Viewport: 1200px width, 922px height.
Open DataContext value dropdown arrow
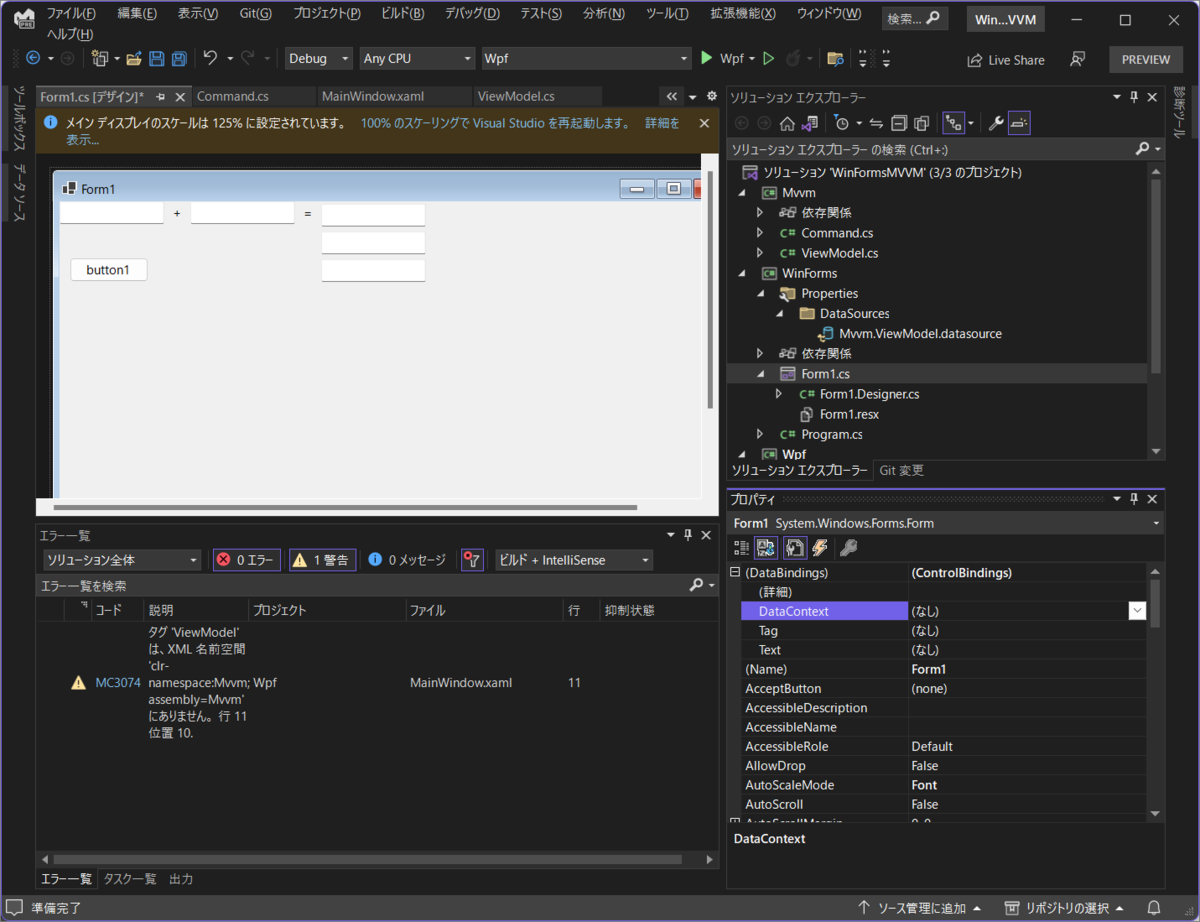click(x=1137, y=611)
